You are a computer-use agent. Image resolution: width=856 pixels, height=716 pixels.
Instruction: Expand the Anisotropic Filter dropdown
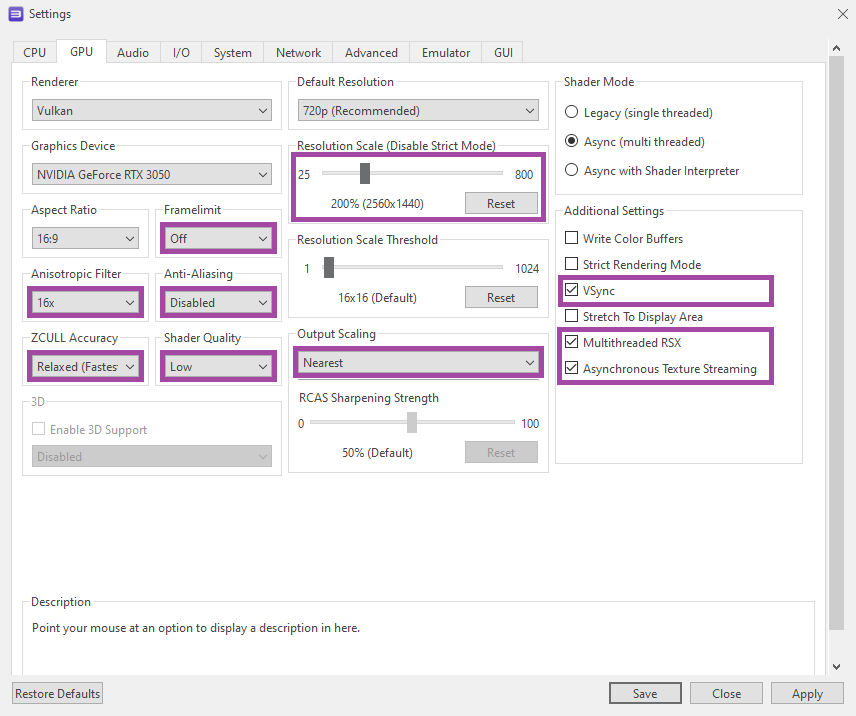pyautogui.click(x=86, y=303)
